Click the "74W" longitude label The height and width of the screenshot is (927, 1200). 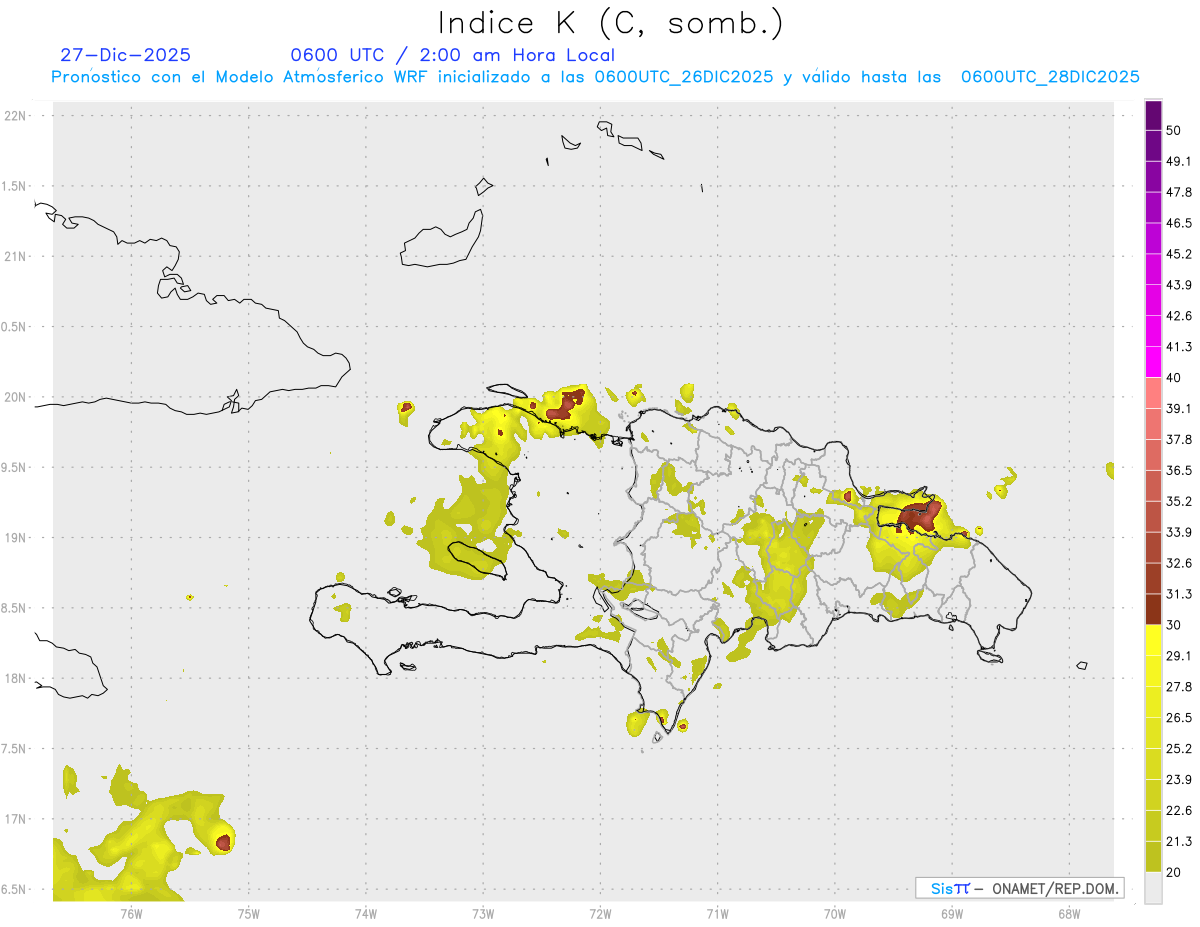tap(366, 913)
